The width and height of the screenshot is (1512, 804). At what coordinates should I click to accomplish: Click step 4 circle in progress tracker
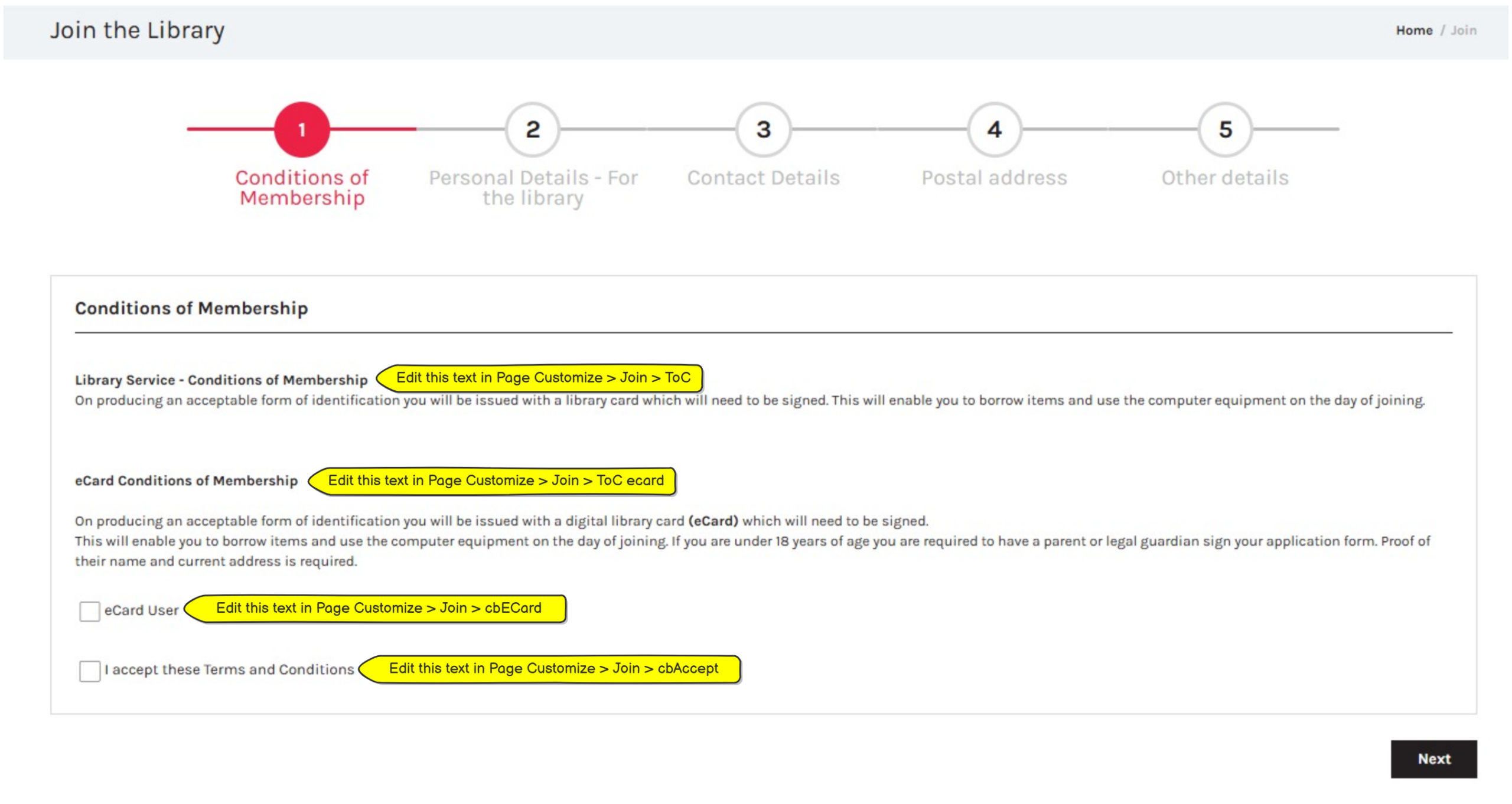(x=995, y=129)
